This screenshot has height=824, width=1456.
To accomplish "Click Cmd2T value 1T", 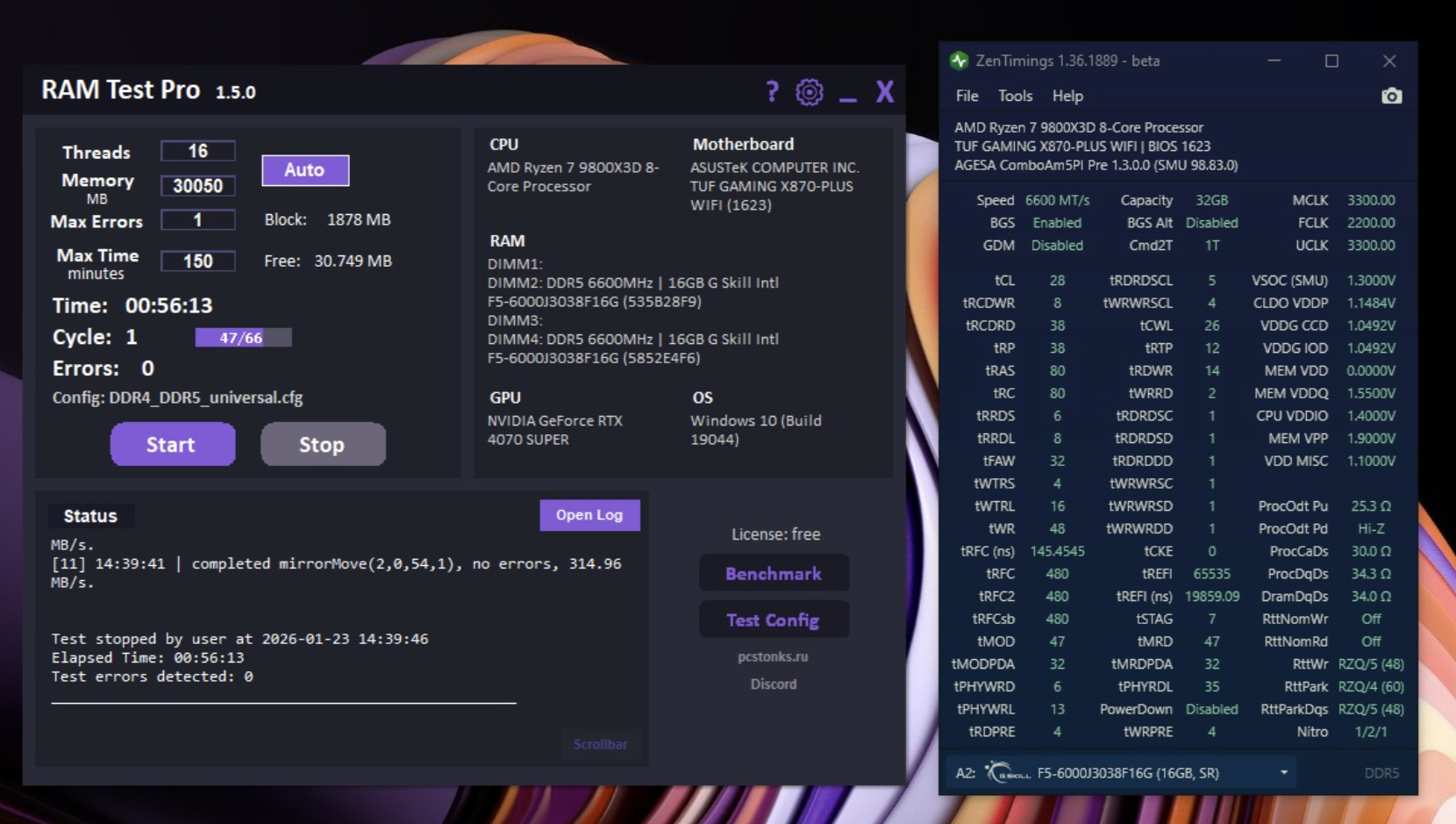I will 1211,246.
